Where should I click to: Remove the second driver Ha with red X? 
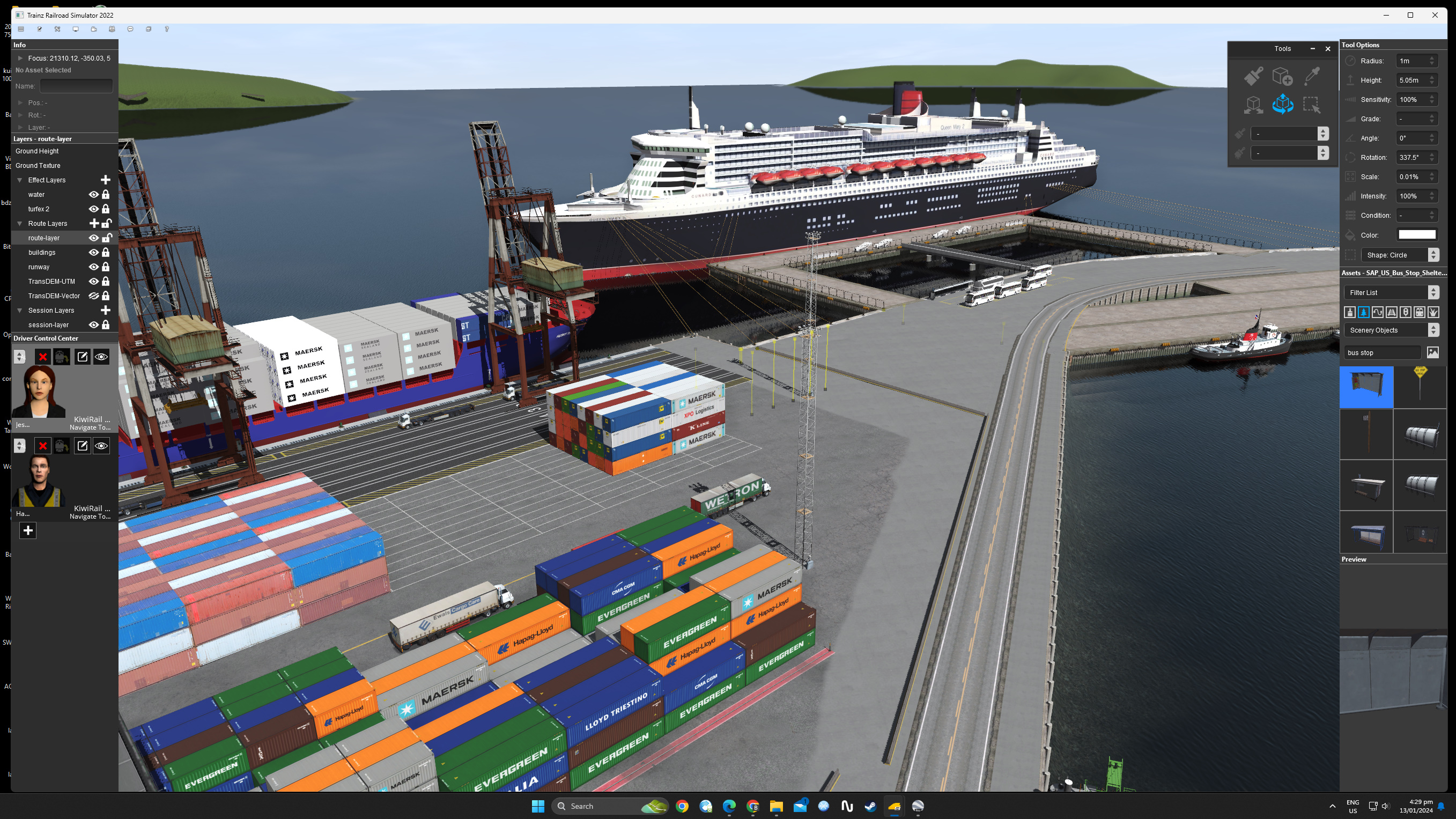pyautogui.click(x=42, y=446)
